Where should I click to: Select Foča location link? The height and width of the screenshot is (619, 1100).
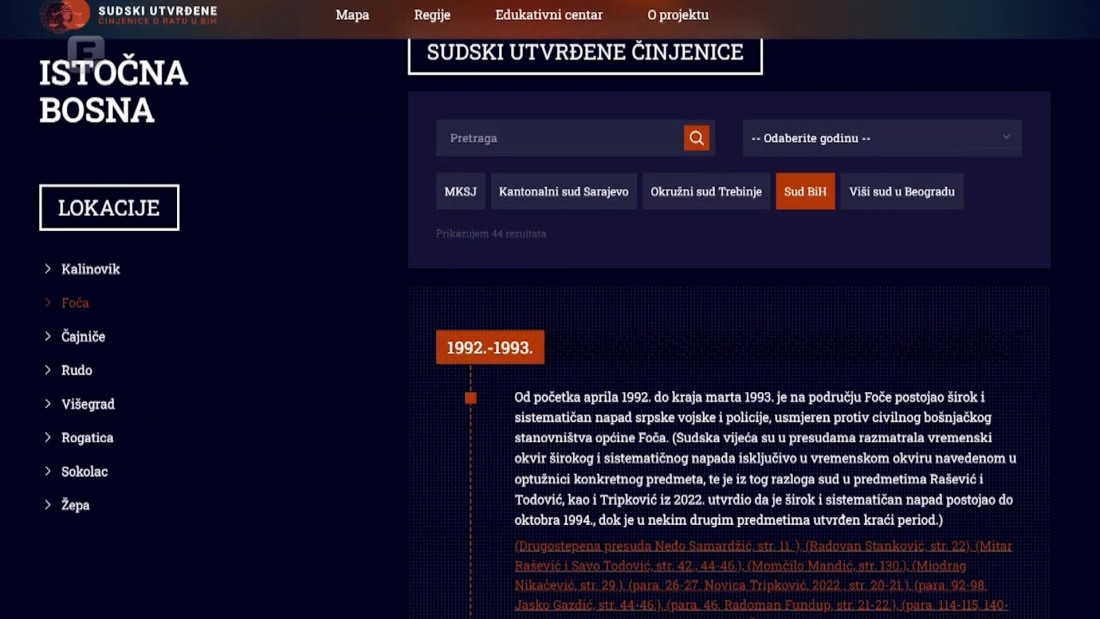(x=75, y=302)
